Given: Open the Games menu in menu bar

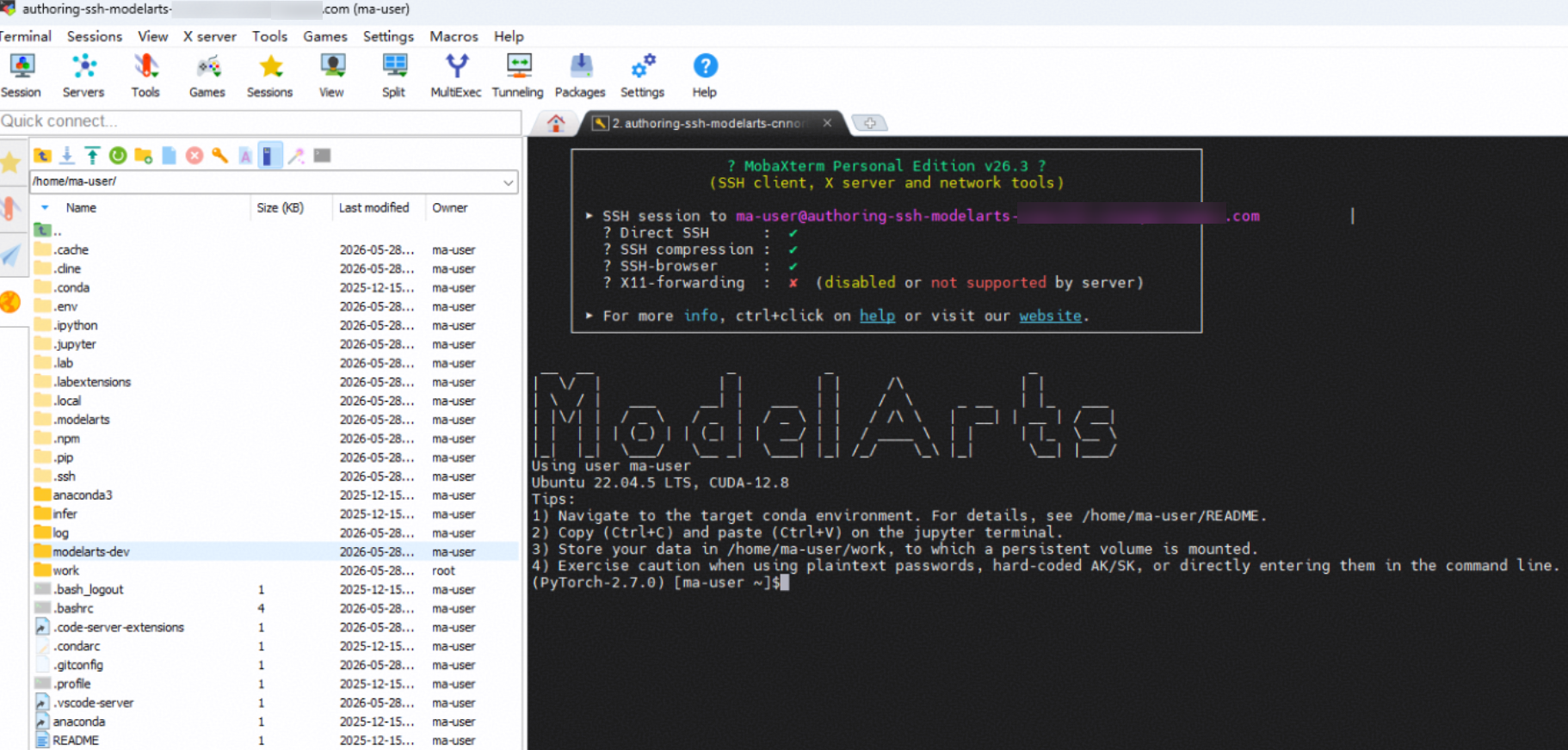Looking at the screenshot, I should [325, 36].
